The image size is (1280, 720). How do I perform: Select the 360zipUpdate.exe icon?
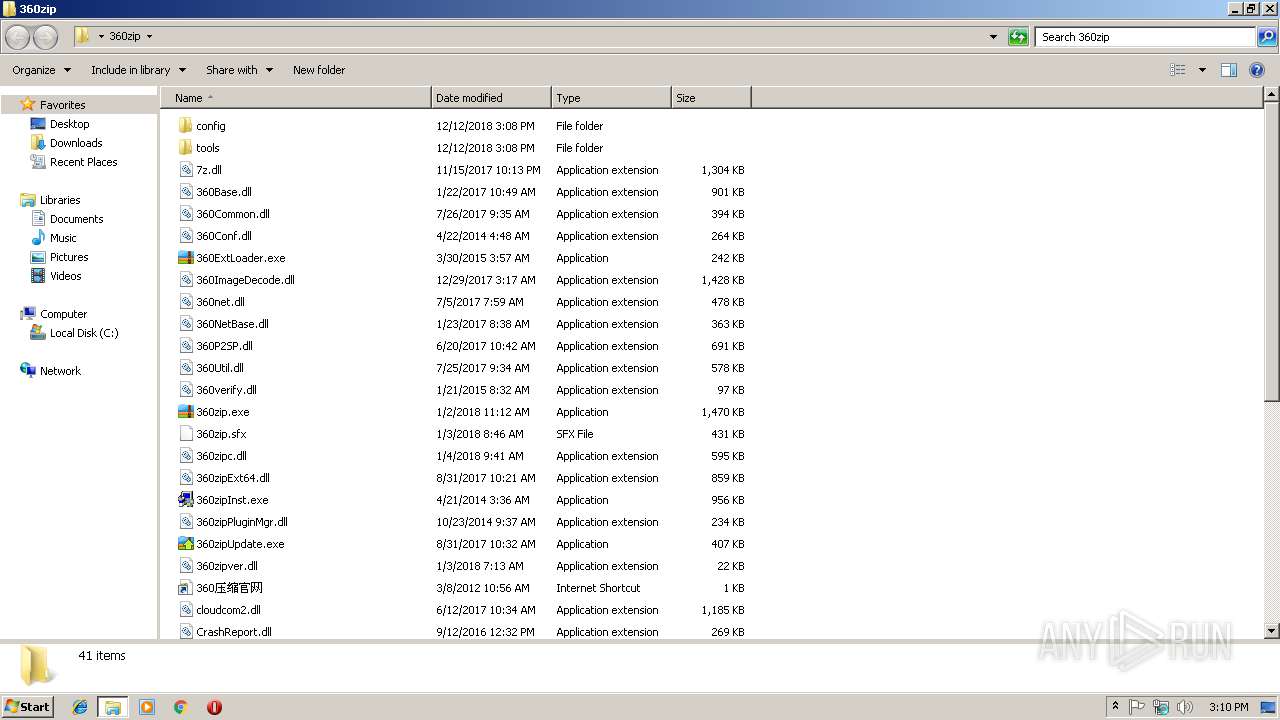[185, 544]
